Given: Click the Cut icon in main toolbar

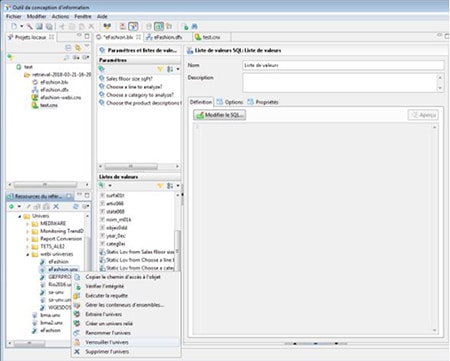Looking at the screenshot, I should [62, 26].
